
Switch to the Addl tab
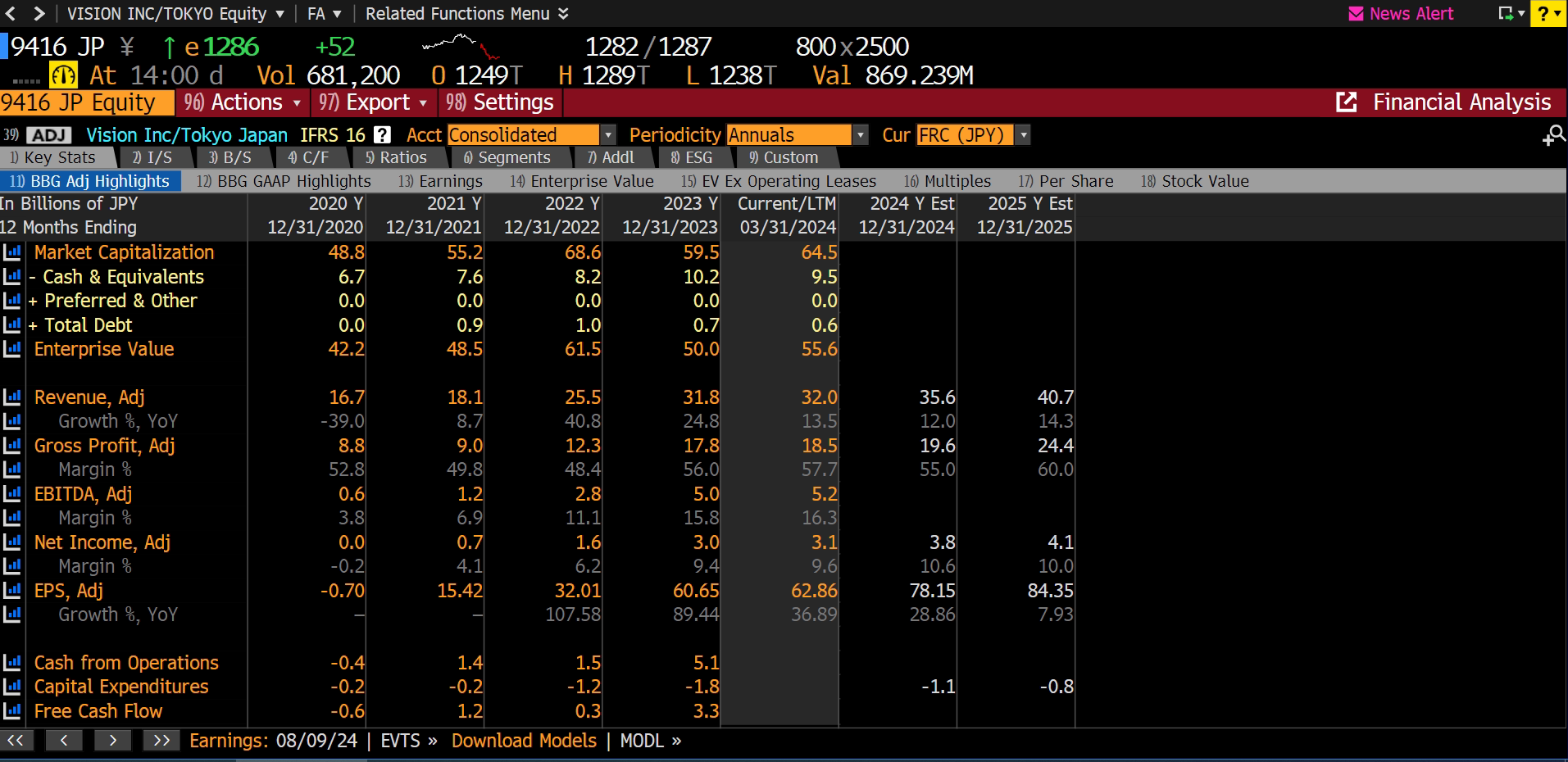pyautogui.click(x=611, y=157)
